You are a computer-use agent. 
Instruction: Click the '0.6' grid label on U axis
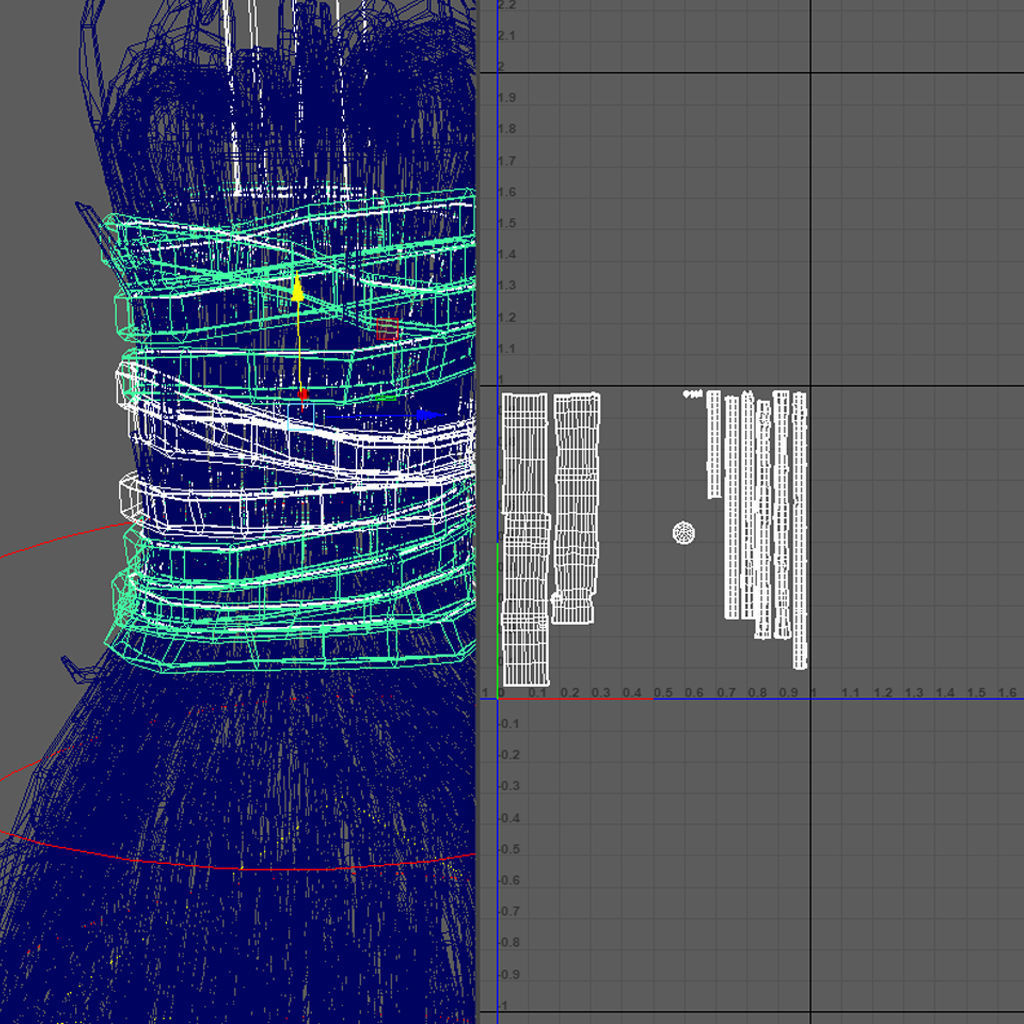pos(694,692)
